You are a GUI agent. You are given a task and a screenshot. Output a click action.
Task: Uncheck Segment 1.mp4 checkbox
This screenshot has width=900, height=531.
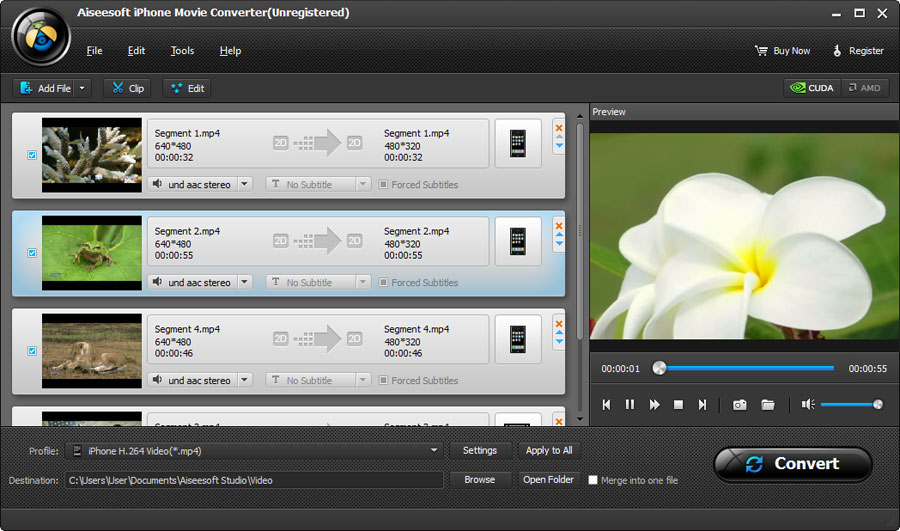[32, 155]
